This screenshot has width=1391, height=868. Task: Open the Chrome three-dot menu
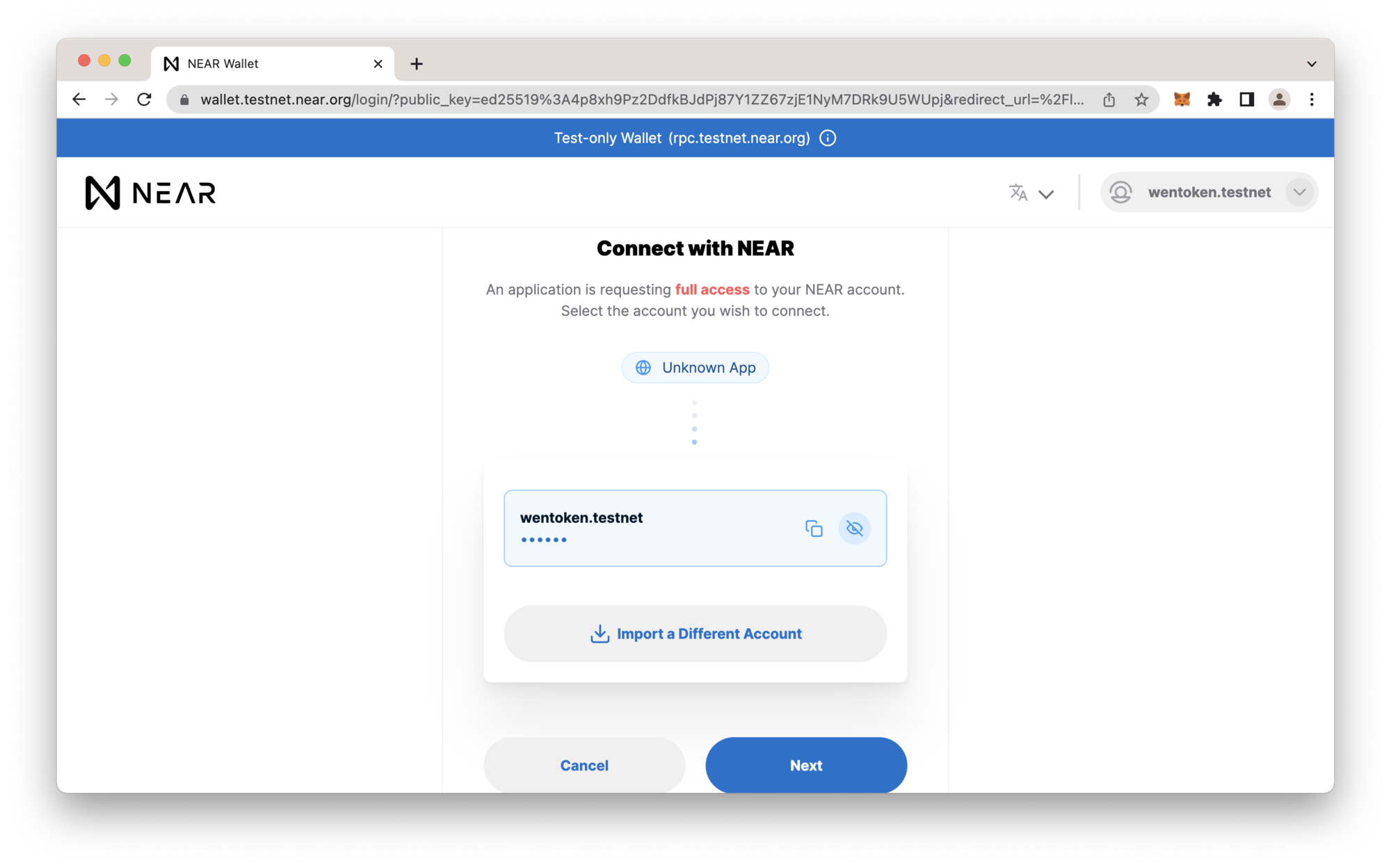[1312, 99]
